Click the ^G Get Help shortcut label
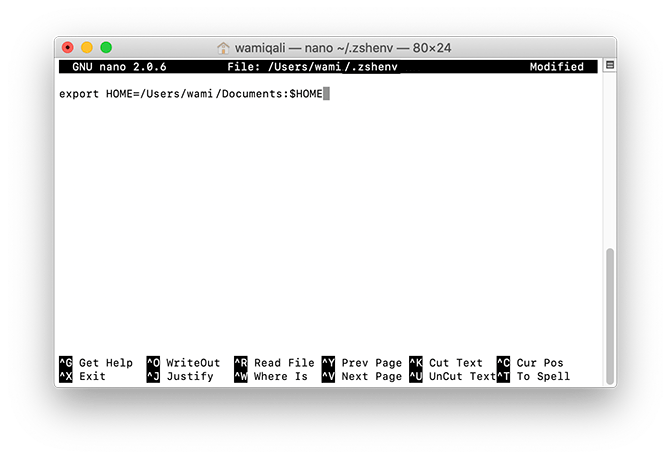670x458 pixels. tap(96, 363)
